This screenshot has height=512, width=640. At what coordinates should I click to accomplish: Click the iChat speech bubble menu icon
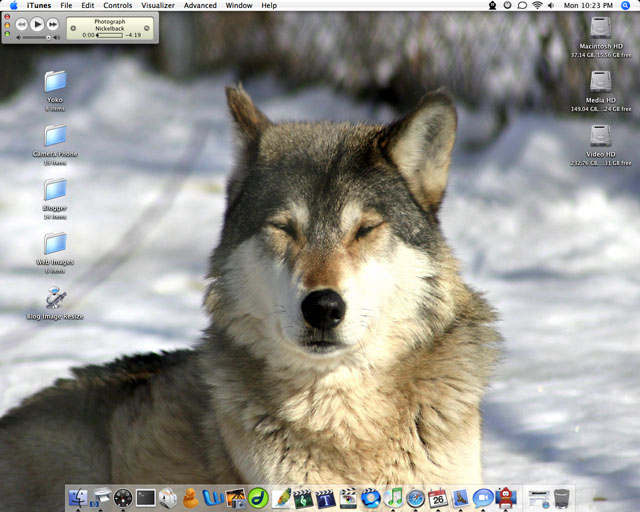coord(522,5)
